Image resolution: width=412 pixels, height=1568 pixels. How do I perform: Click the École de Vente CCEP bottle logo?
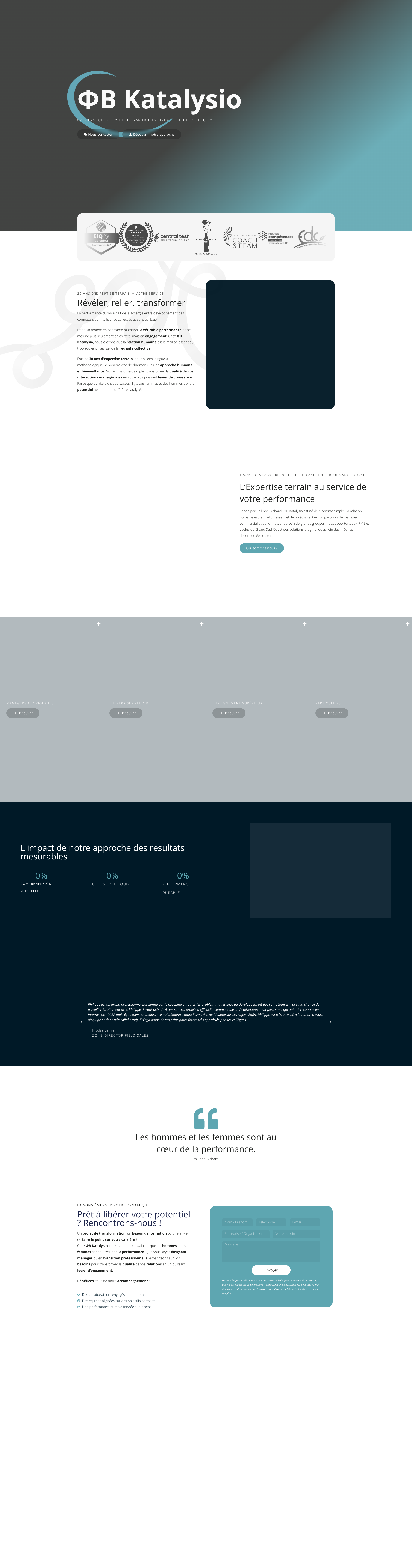[x=206, y=237]
